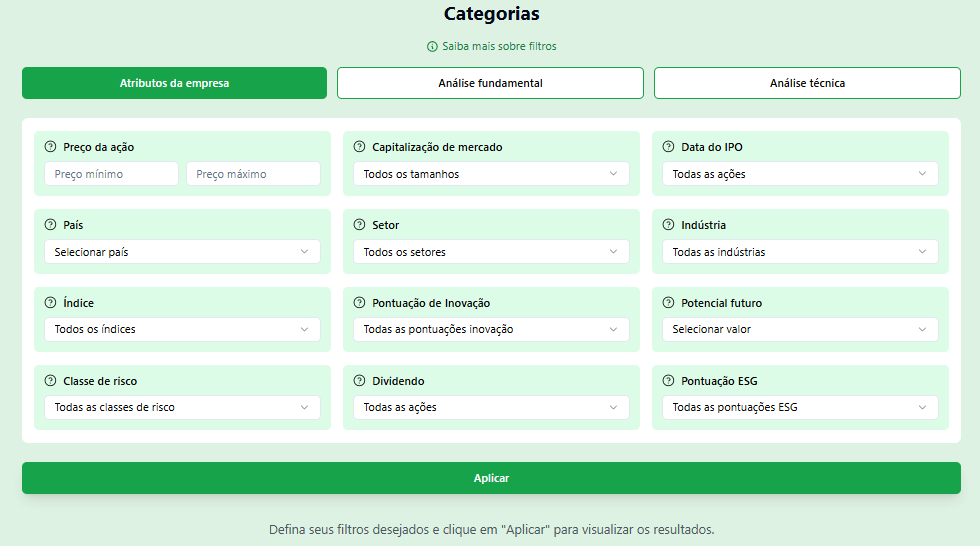Open Todas as pontuações inovação dropdown

click(x=491, y=329)
